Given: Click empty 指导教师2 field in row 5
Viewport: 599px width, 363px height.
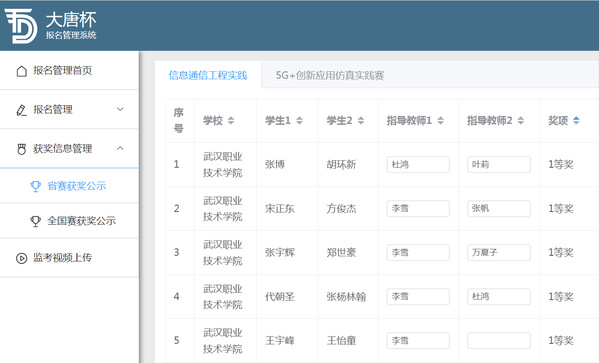Looking at the screenshot, I should (x=499, y=340).
